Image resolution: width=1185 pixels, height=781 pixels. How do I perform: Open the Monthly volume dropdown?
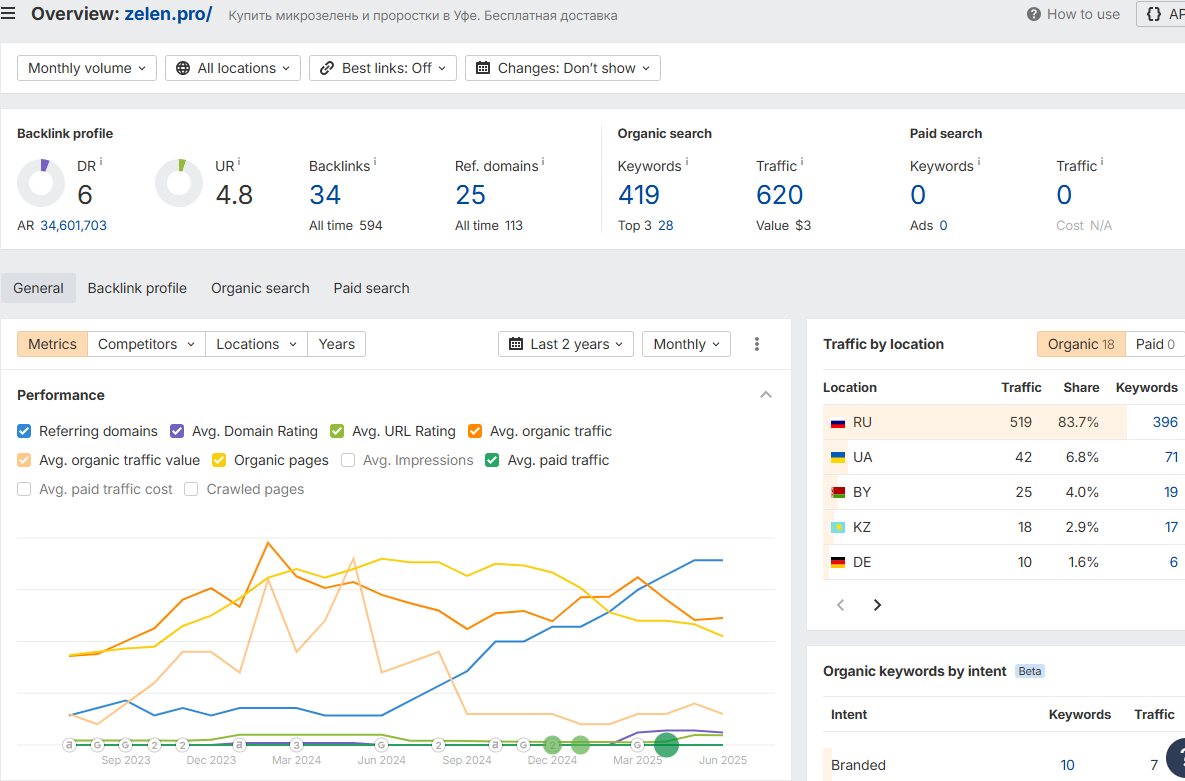point(87,68)
